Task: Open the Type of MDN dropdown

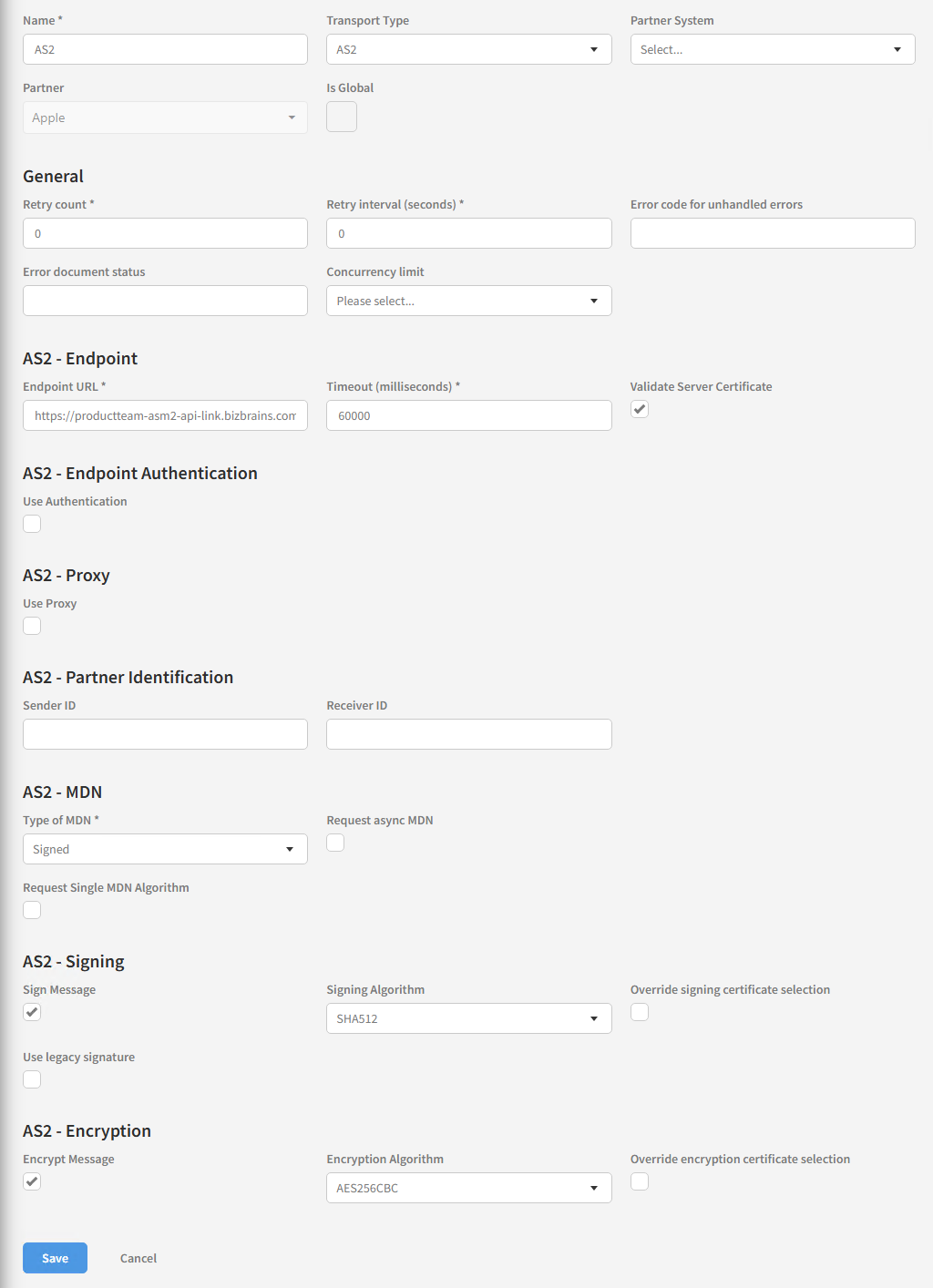Action: coord(165,849)
